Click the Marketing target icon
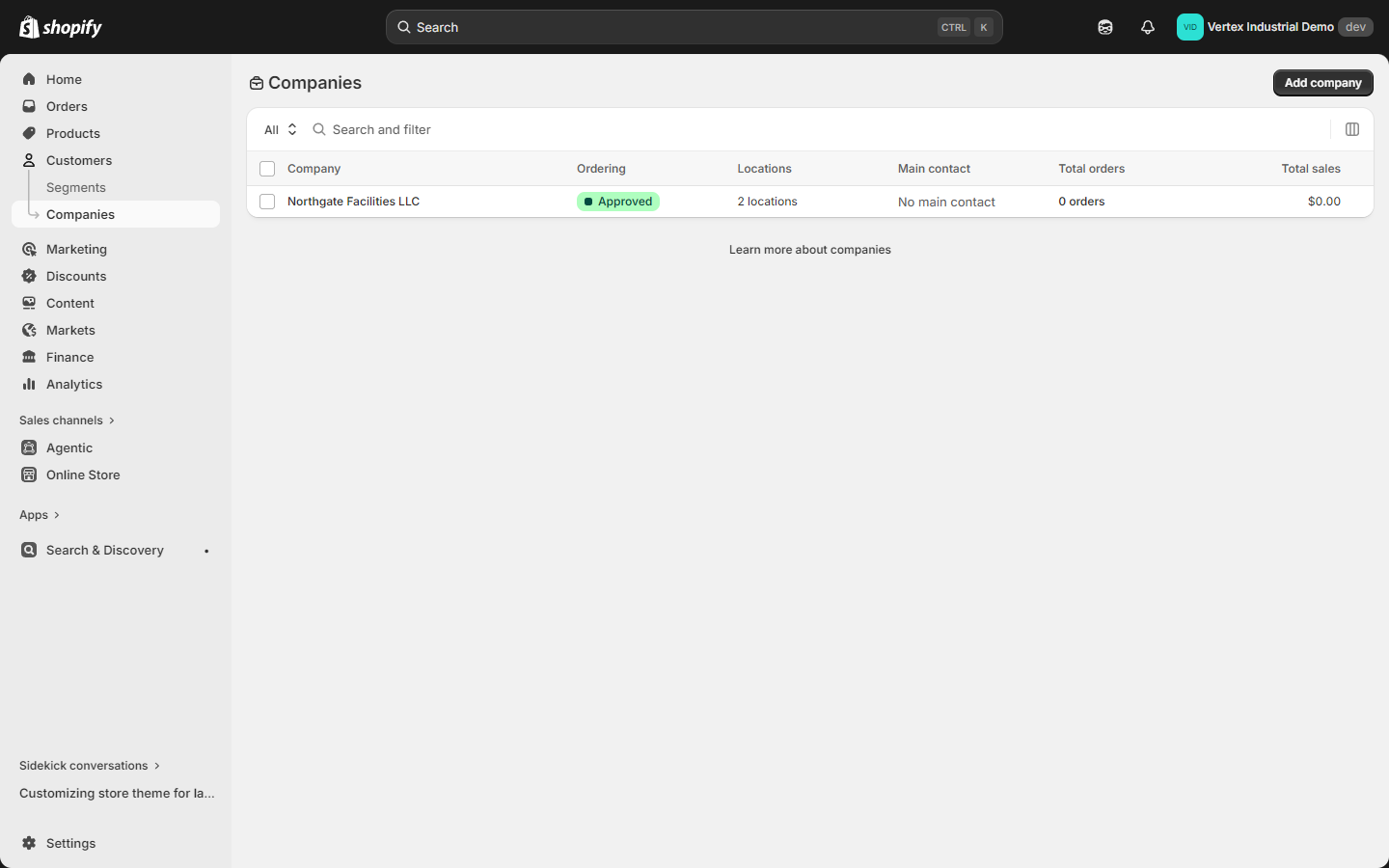 29,249
